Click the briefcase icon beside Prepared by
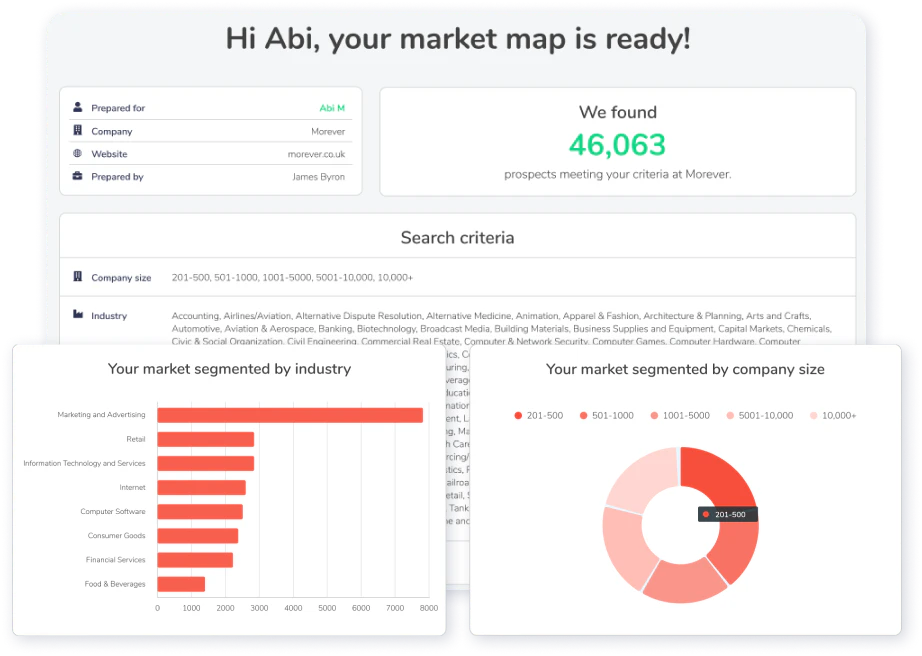This screenshot has width=922, height=656. point(78,177)
